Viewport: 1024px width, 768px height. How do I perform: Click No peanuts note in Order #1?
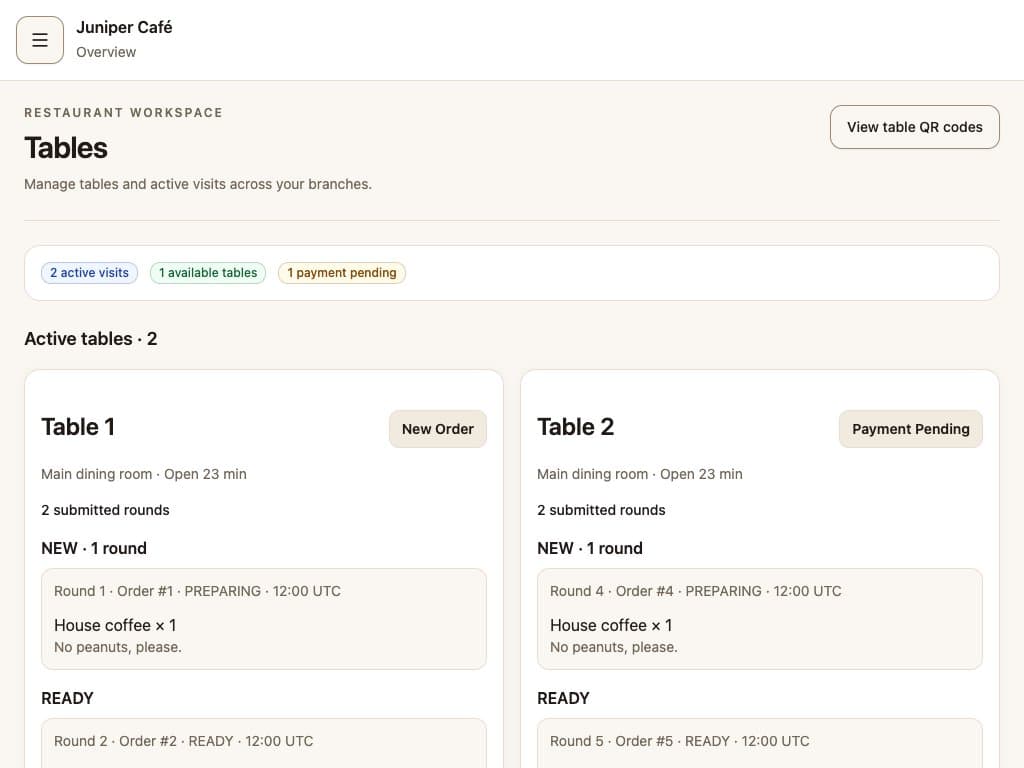tap(118, 647)
